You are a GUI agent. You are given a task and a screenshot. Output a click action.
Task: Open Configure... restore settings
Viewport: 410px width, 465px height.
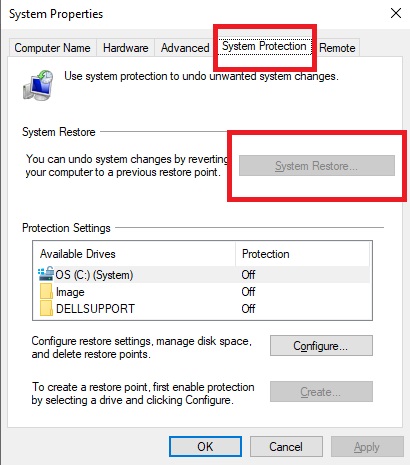pyautogui.click(x=321, y=346)
